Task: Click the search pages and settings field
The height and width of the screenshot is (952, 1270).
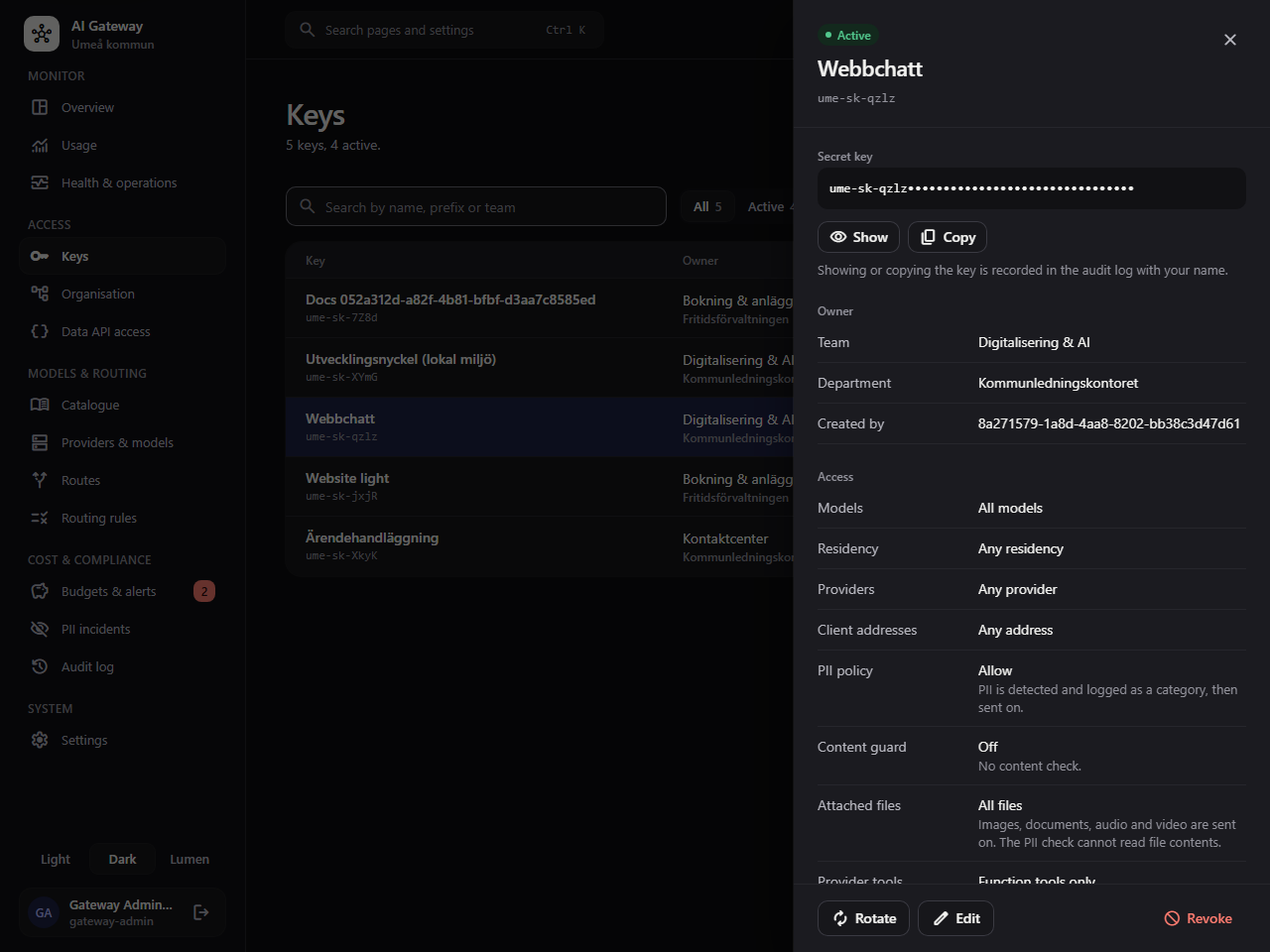Action: pyautogui.click(x=444, y=30)
